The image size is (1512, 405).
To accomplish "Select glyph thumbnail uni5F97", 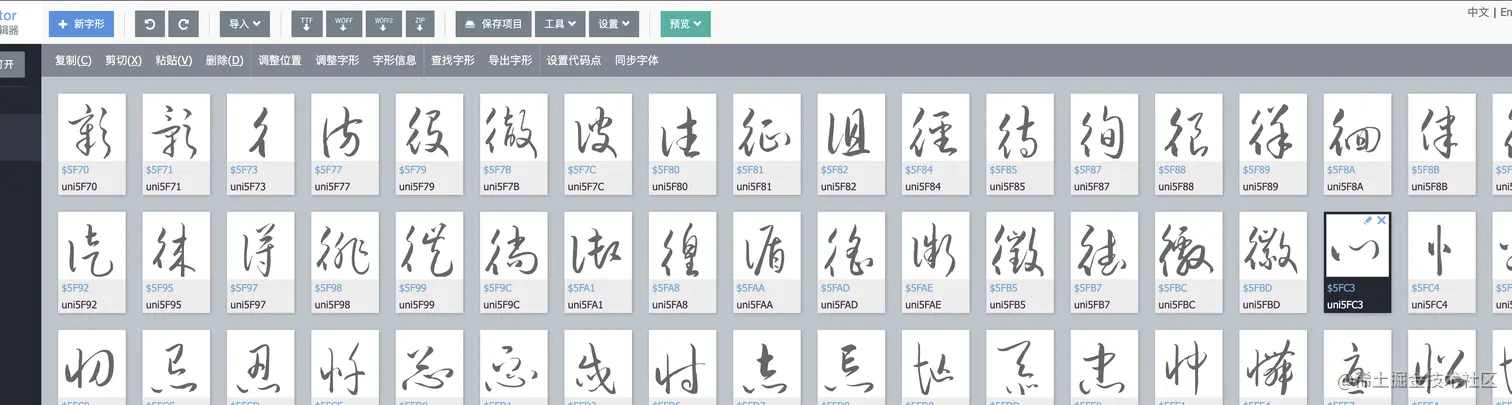I will pos(261,262).
